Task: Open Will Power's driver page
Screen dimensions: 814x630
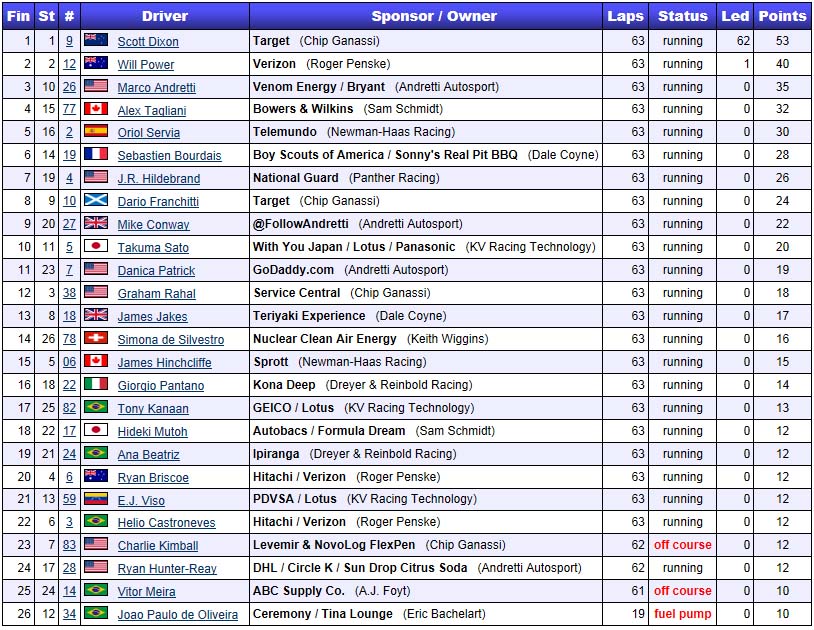Action: (x=145, y=65)
